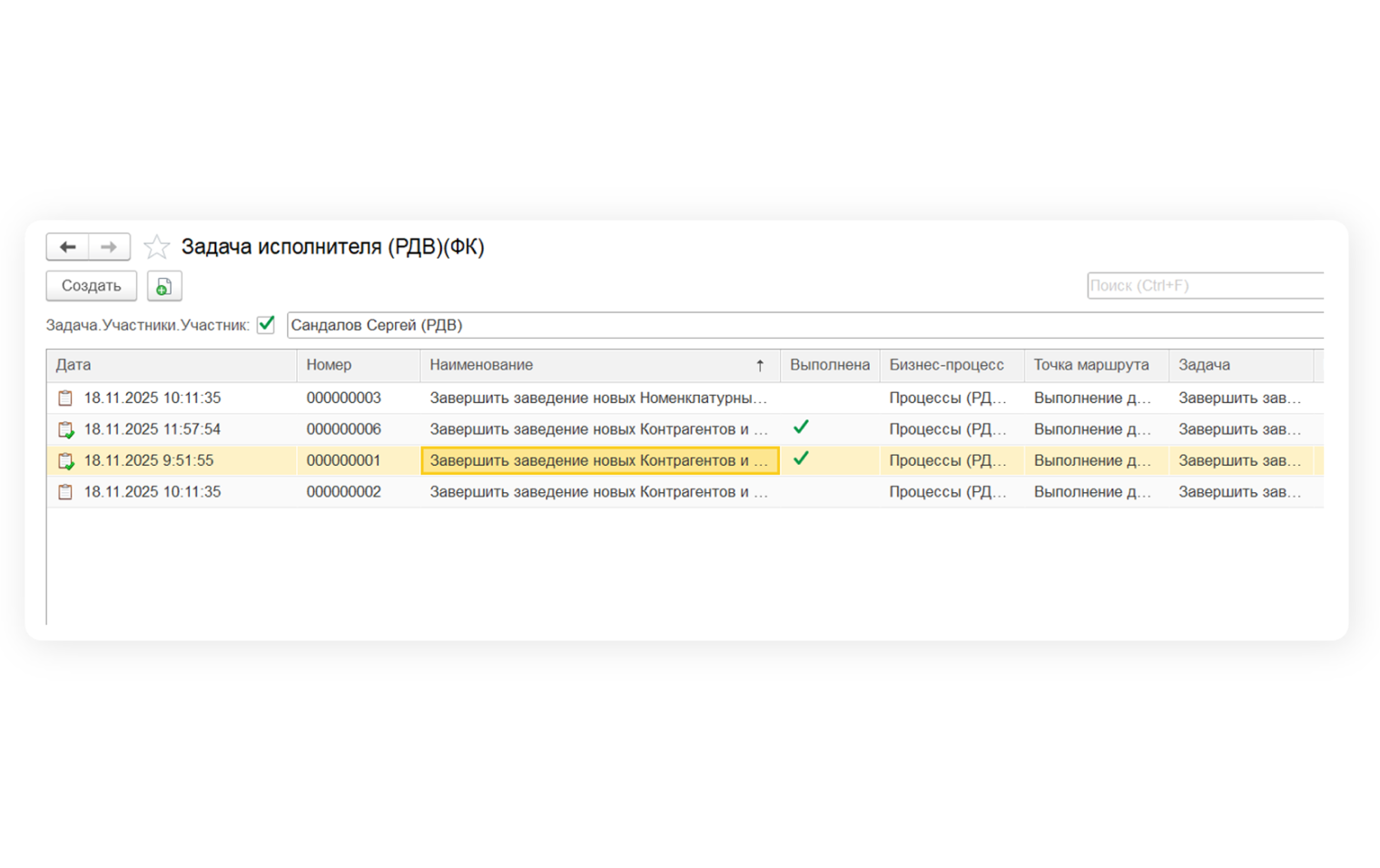Click task icon in row 000000002
Image resolution: width=1380 pixels, height=868 pixels.
[x=65, y=492]
